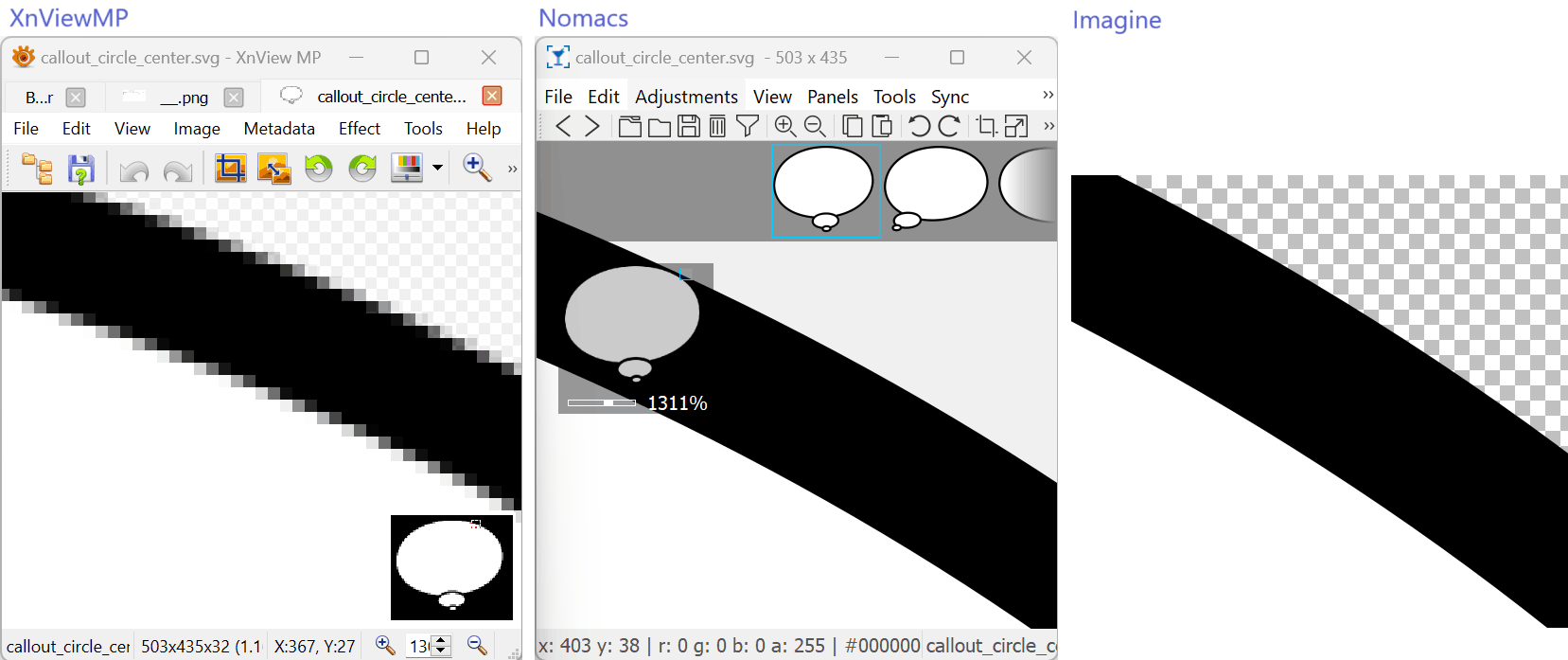Screen dimensions: 1568x660
Task: Select the callout_circle_cente... tab
Action: coord(392,97)
